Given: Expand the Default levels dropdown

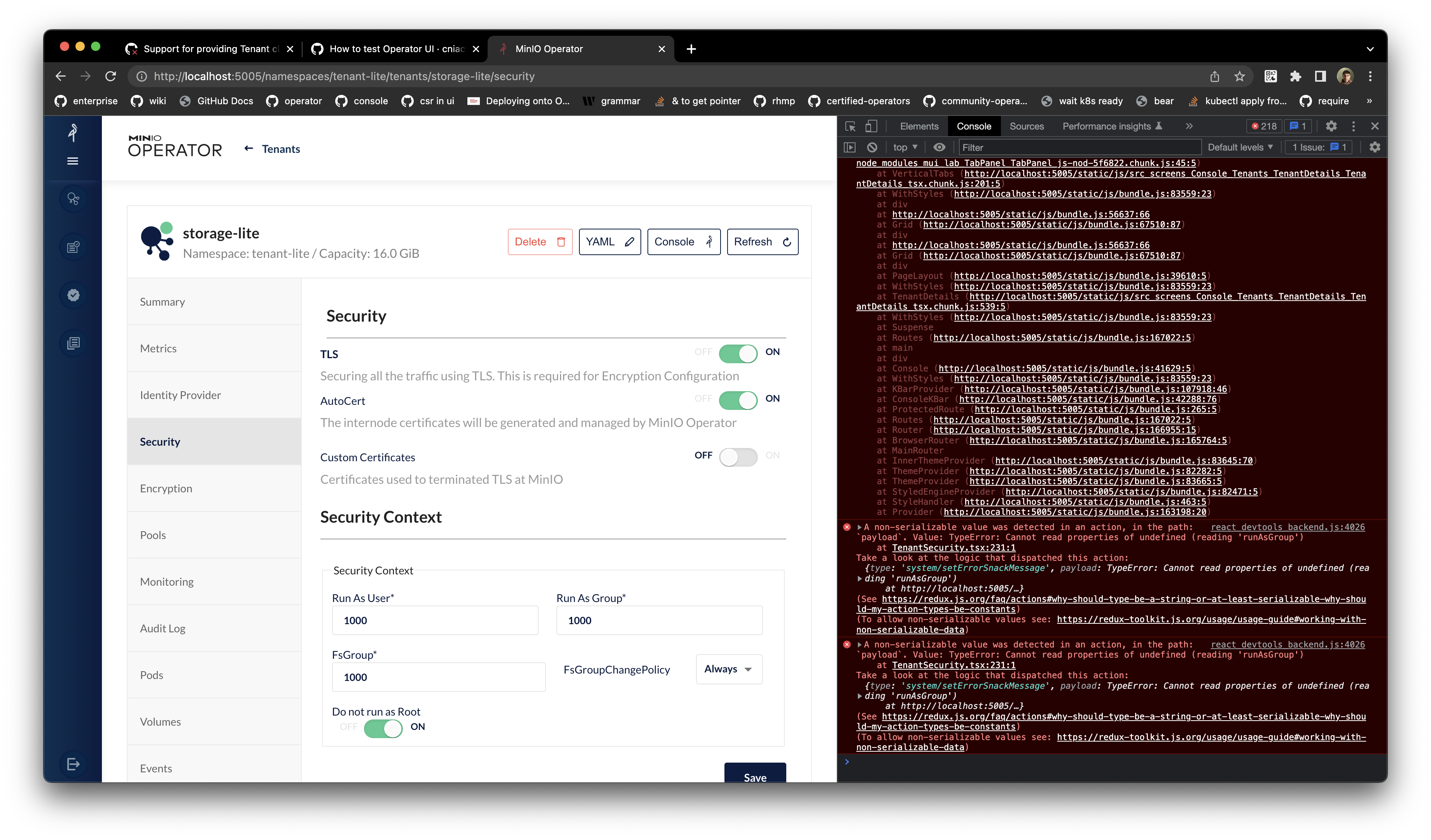Looking at the screenshot, I should tap(1240, 147).
